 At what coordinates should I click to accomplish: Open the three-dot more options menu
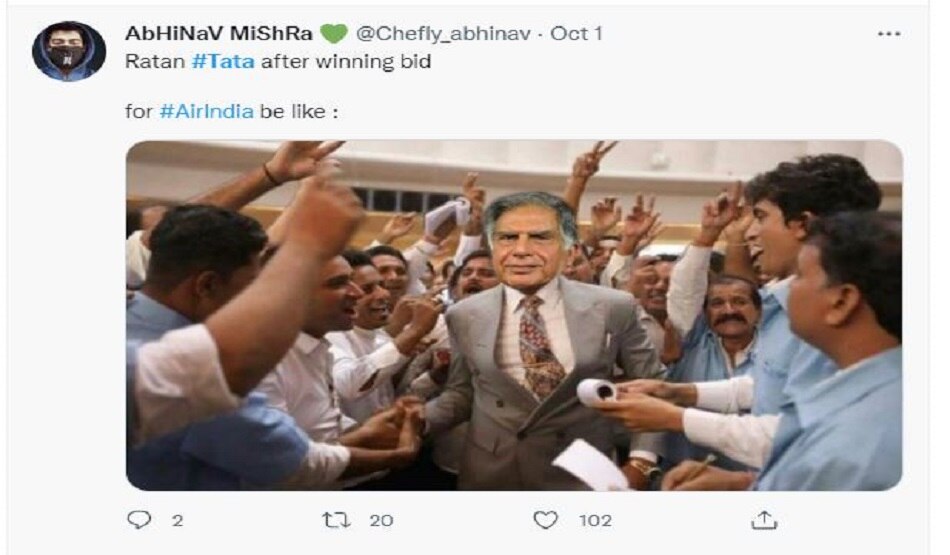pos(888,33)
